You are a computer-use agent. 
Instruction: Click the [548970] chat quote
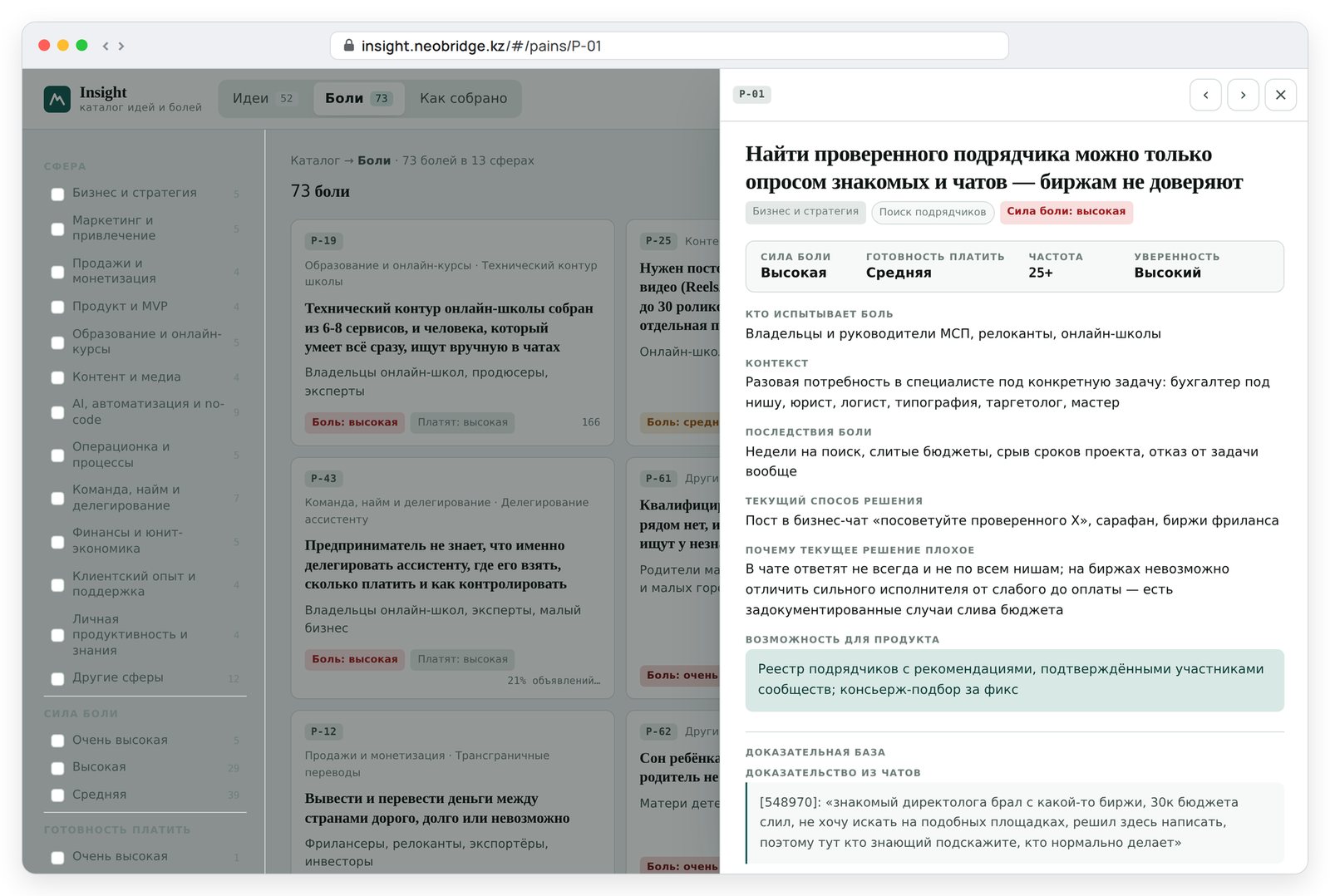pos(1015,823)
